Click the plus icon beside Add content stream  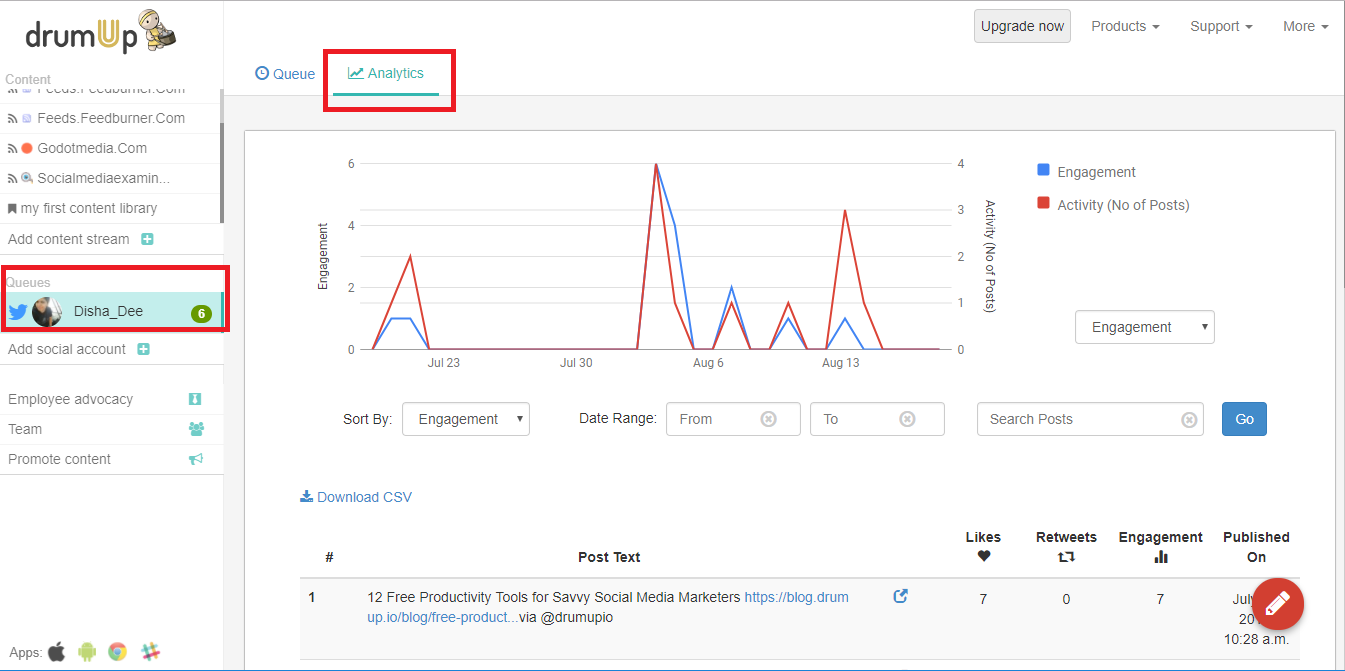point(147,239)
